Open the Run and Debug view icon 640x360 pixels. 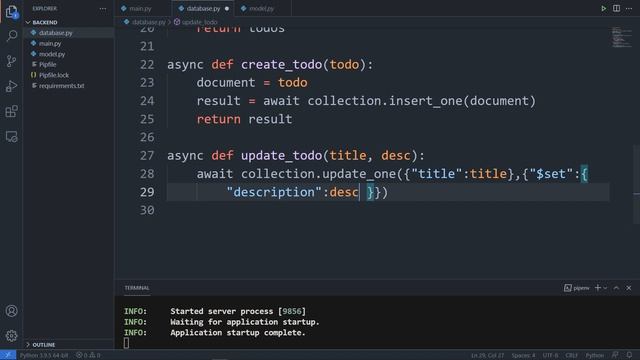coord(11,86)
